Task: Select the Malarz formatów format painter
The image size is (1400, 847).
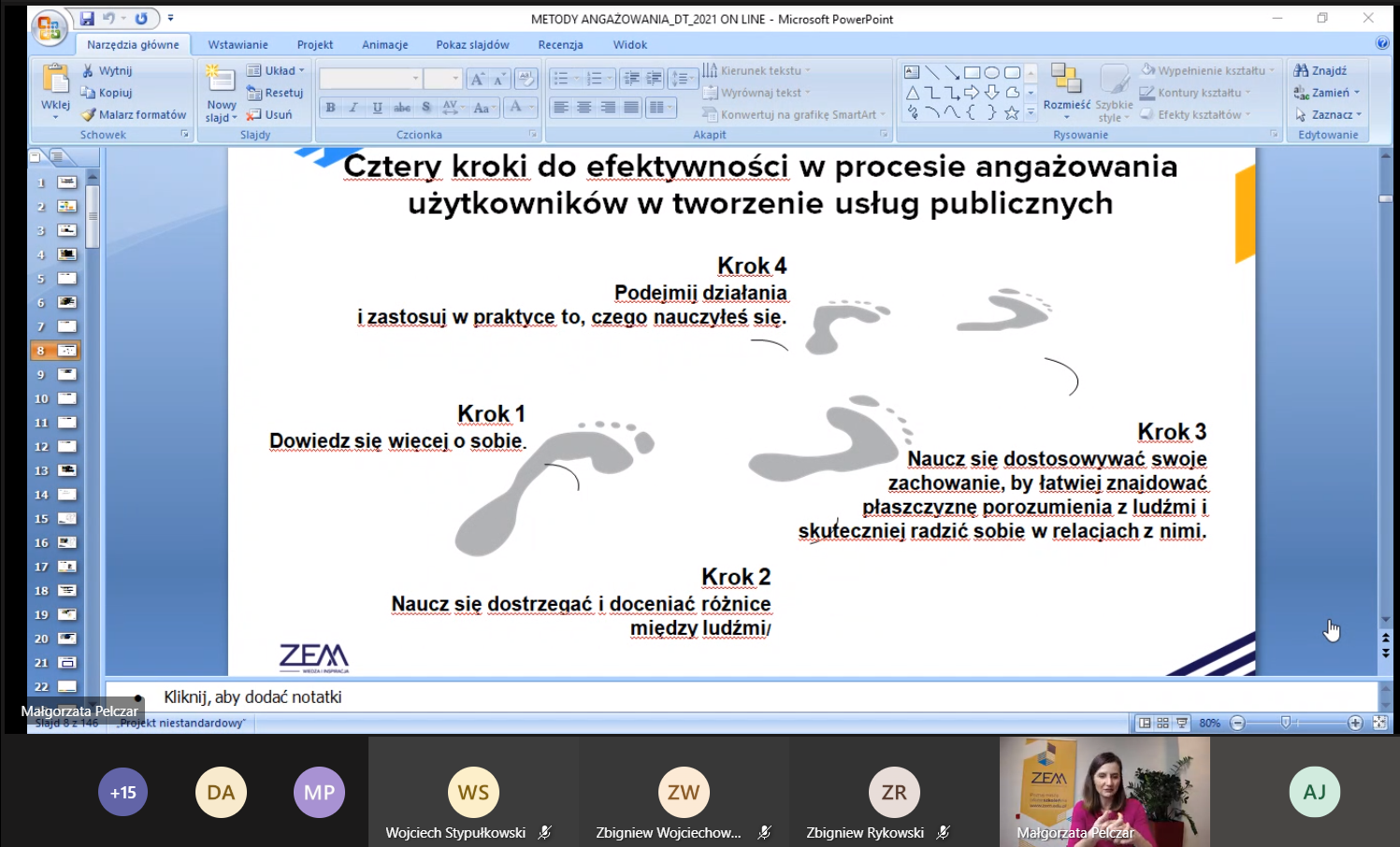Action: [133, 115]
